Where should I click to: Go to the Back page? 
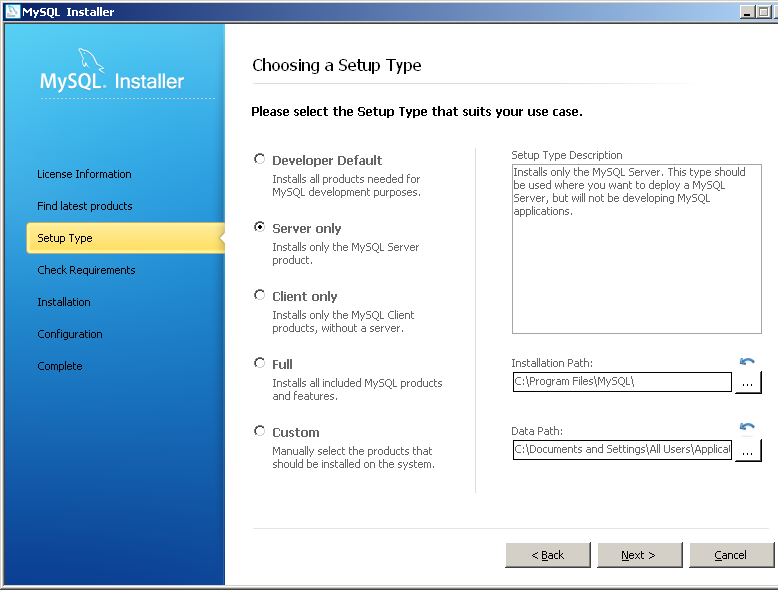(548, 555)
